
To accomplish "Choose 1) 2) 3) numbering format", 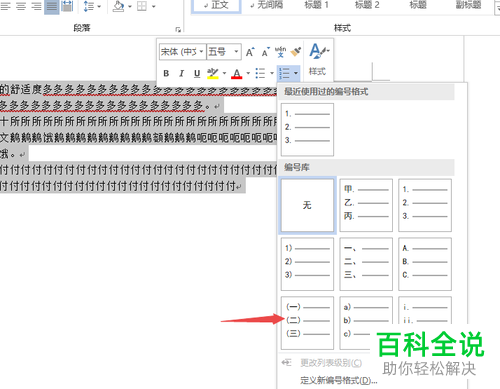I will pyautogui.click(x=307, y=264).
